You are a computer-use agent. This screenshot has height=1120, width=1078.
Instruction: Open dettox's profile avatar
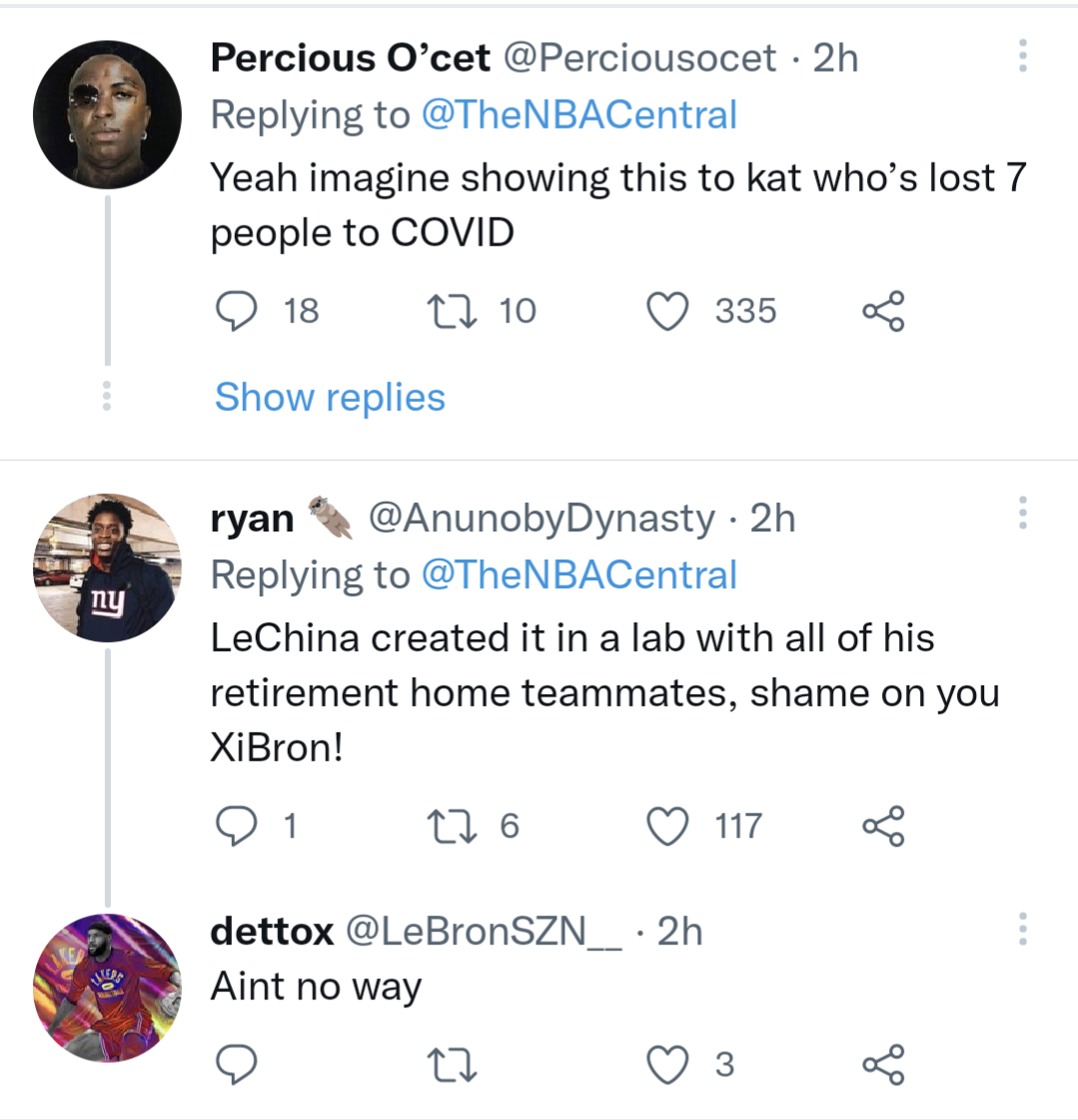[107, 987]
